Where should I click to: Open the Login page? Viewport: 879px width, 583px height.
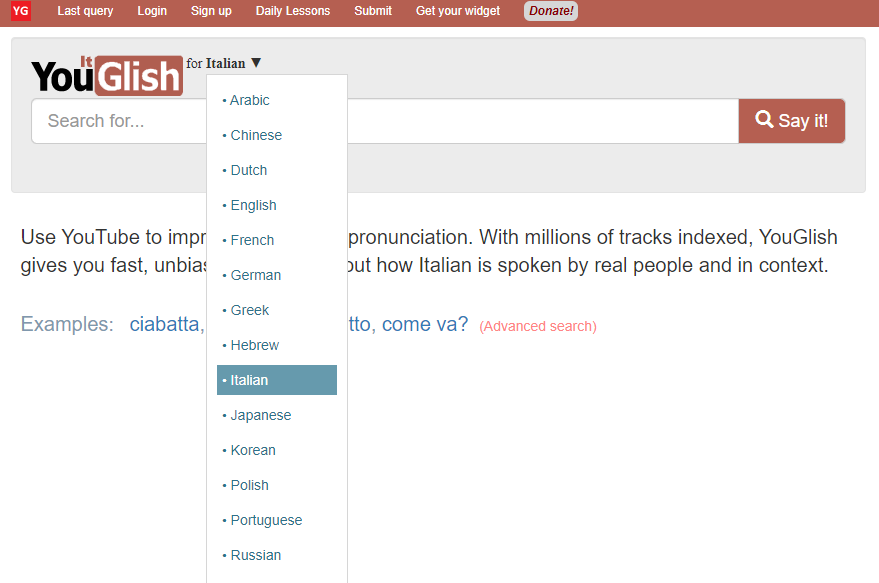[152, 11]
